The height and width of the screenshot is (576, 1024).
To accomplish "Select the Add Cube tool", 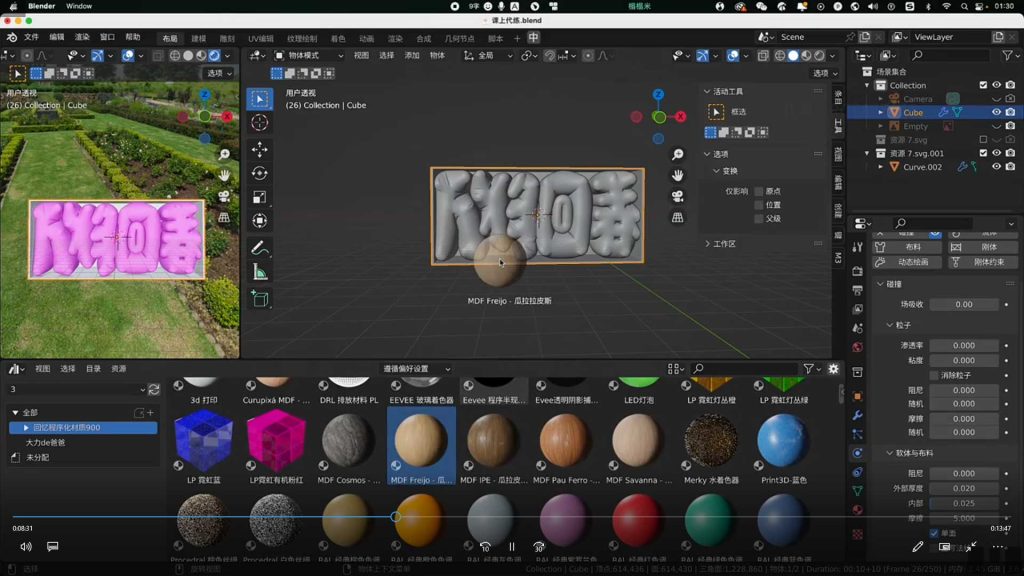I will (259, 298).
